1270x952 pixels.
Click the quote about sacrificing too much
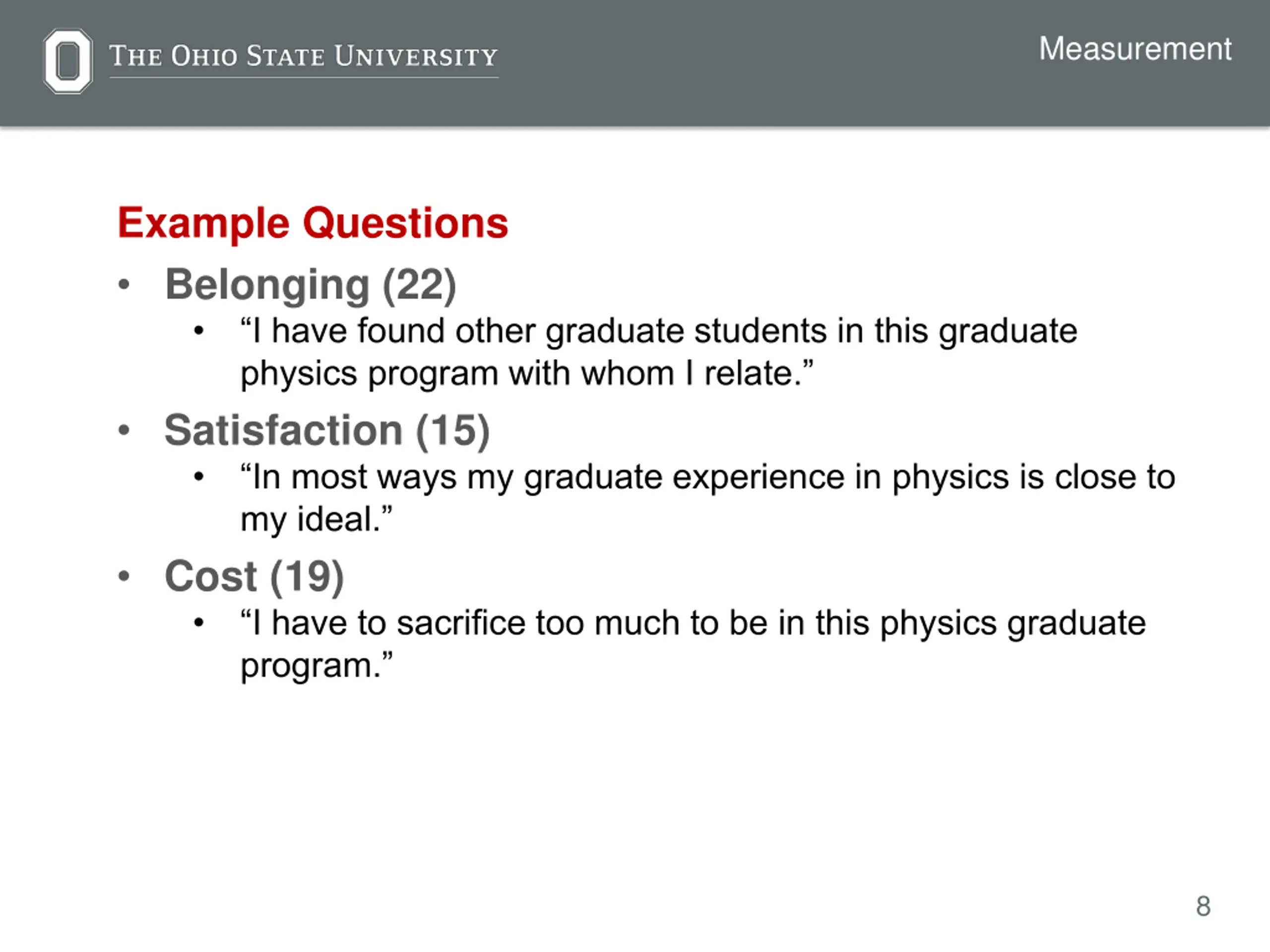coord(693,644)
